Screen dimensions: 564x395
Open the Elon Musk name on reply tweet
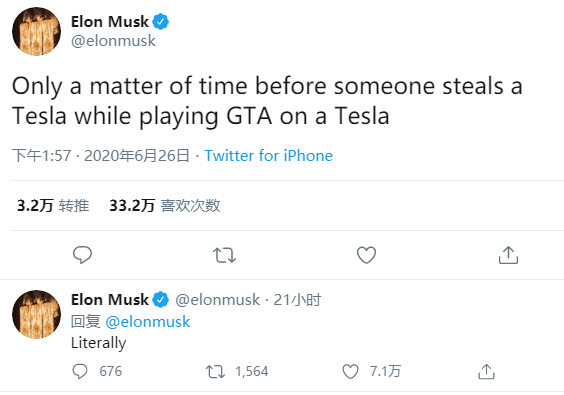(110, 300)
